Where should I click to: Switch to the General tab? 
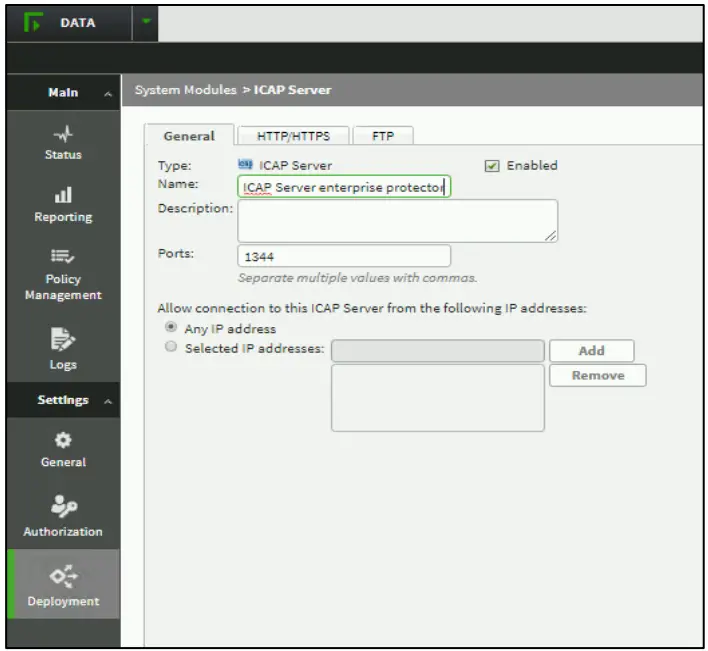tap(189, 136)
